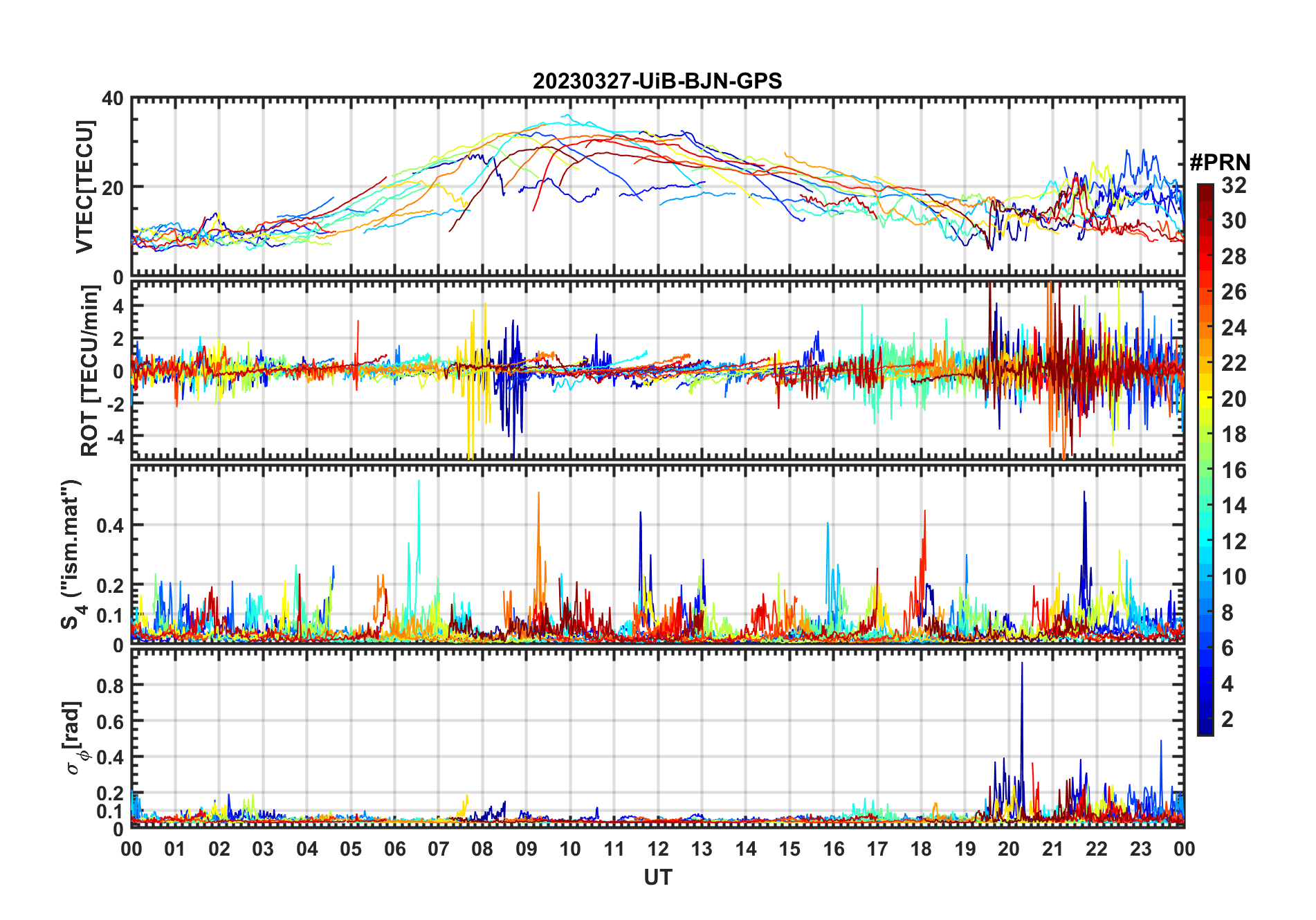Click the sigma-phi [rad] axis label
Image resolution: width=1316 pixels, height=920 pixels.
75,737
